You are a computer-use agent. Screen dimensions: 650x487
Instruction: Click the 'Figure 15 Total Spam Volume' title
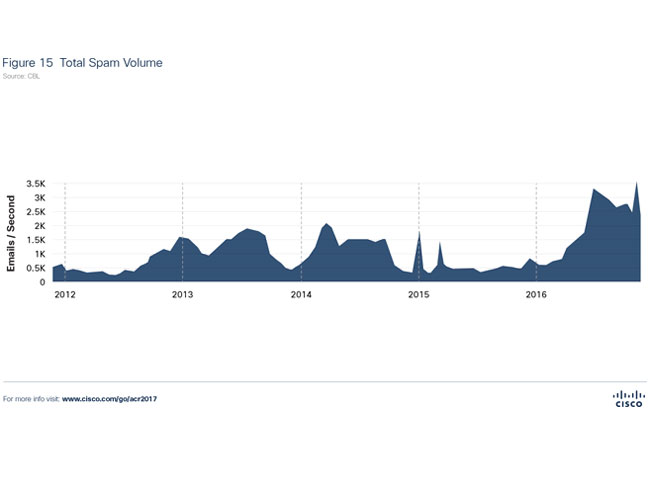coord(82,63)
